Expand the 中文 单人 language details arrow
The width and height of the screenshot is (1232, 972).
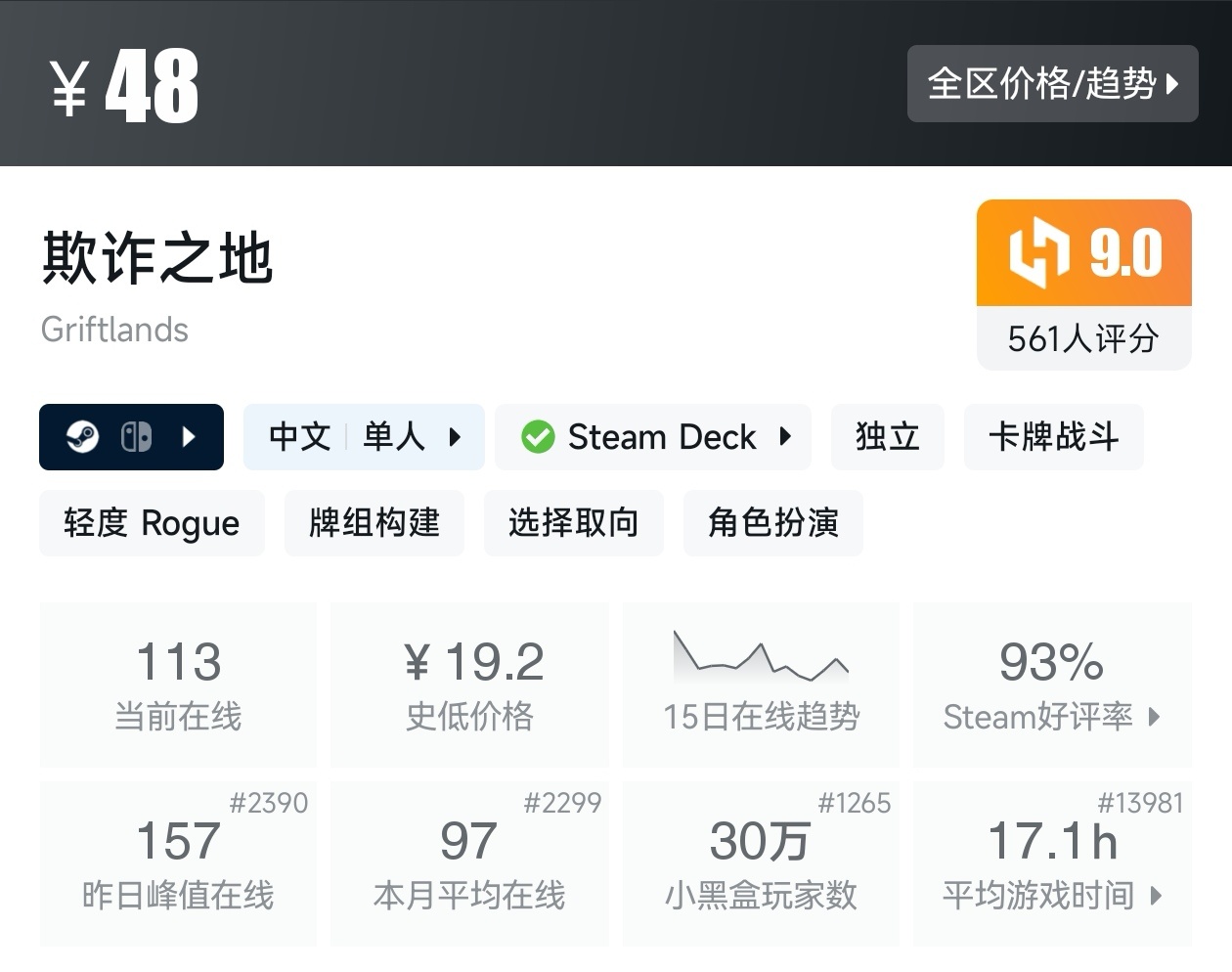click(x=455, y=436)
